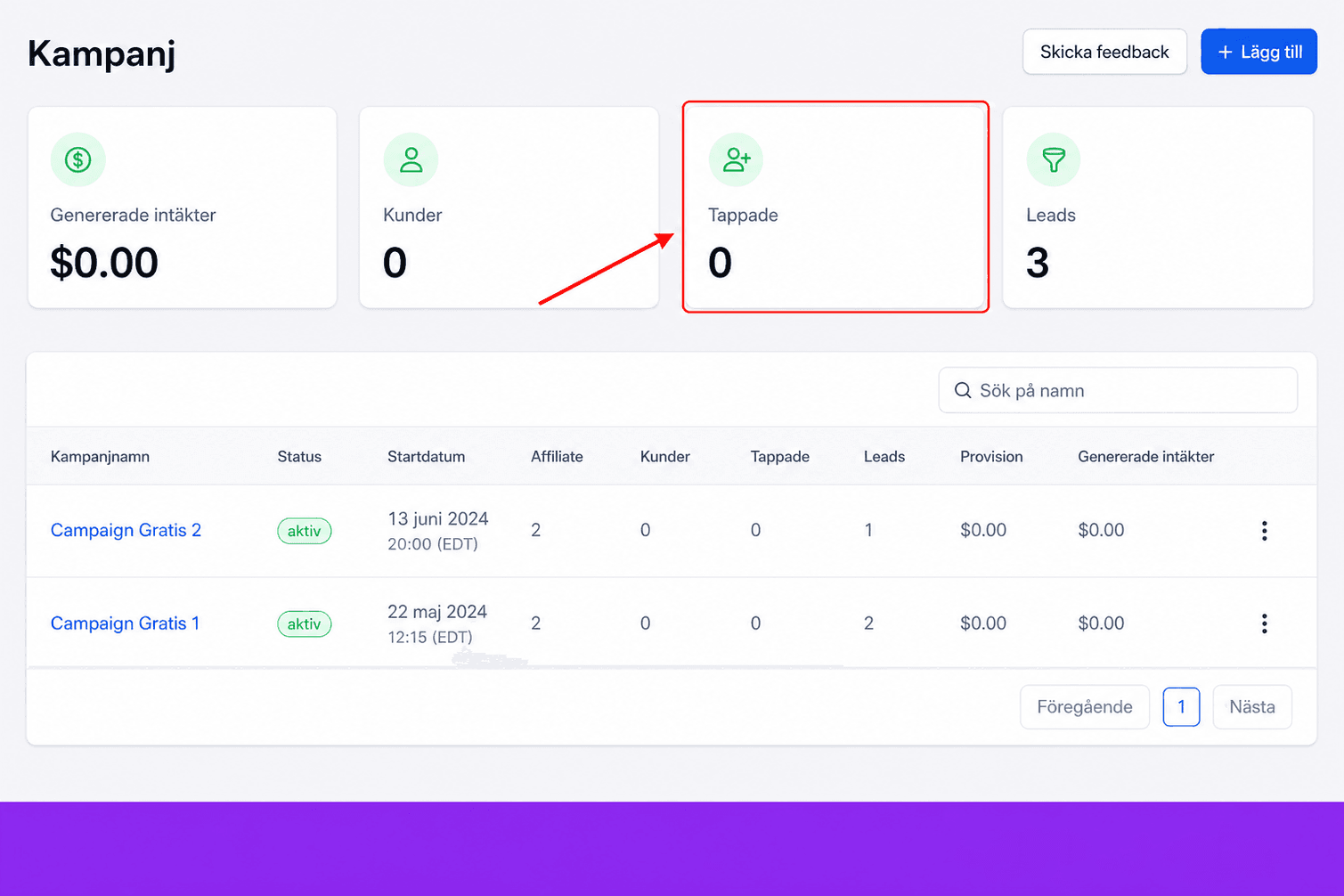This screenshot has height=896, width=1344.
Task: Go to the Nästa page
Action: tap(1252, 707)
